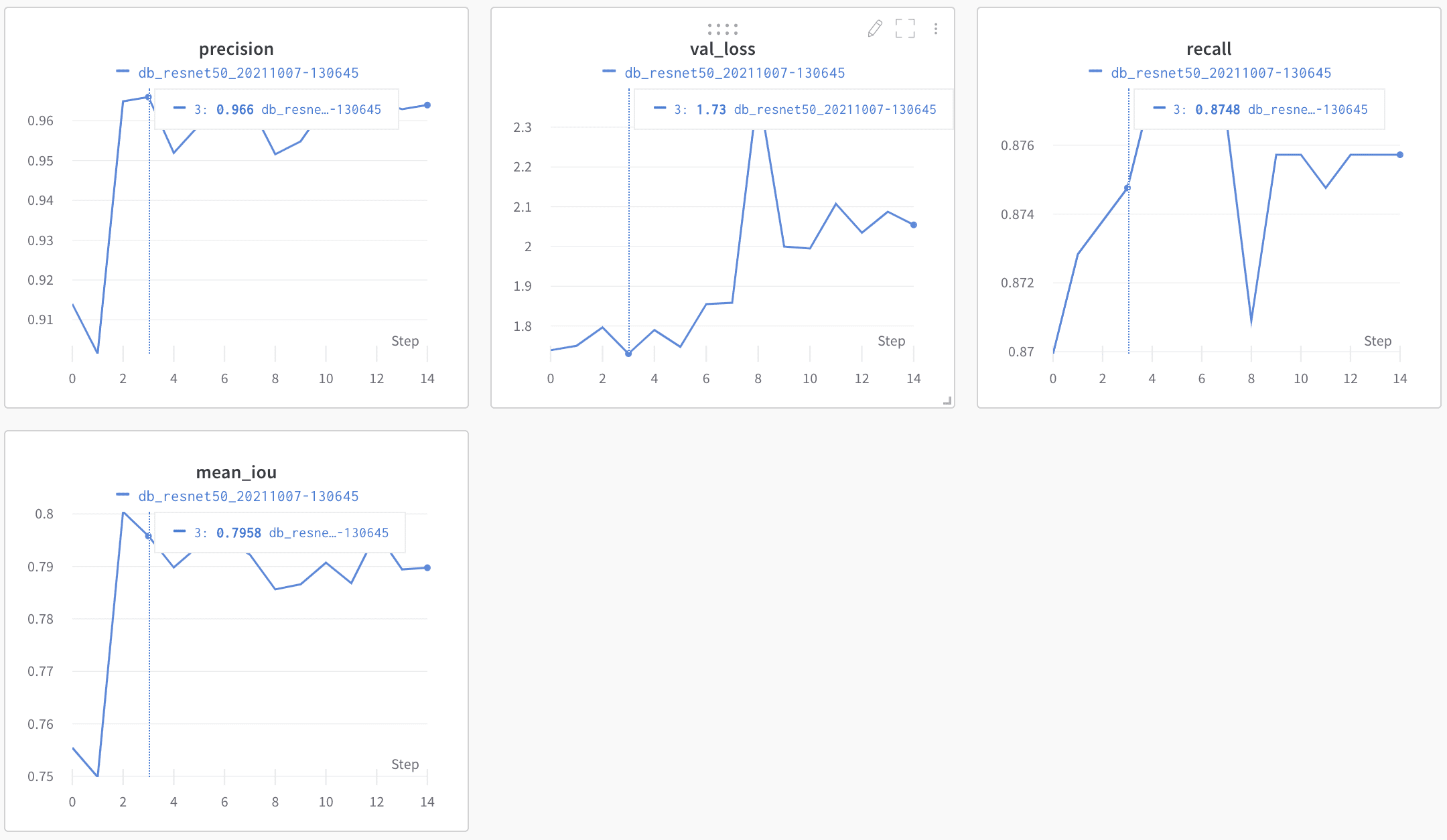Image resolution: width=1447 pixels, height=840 pixels.
Task: Click the drag handle above val_loss title
Action: 722,29
